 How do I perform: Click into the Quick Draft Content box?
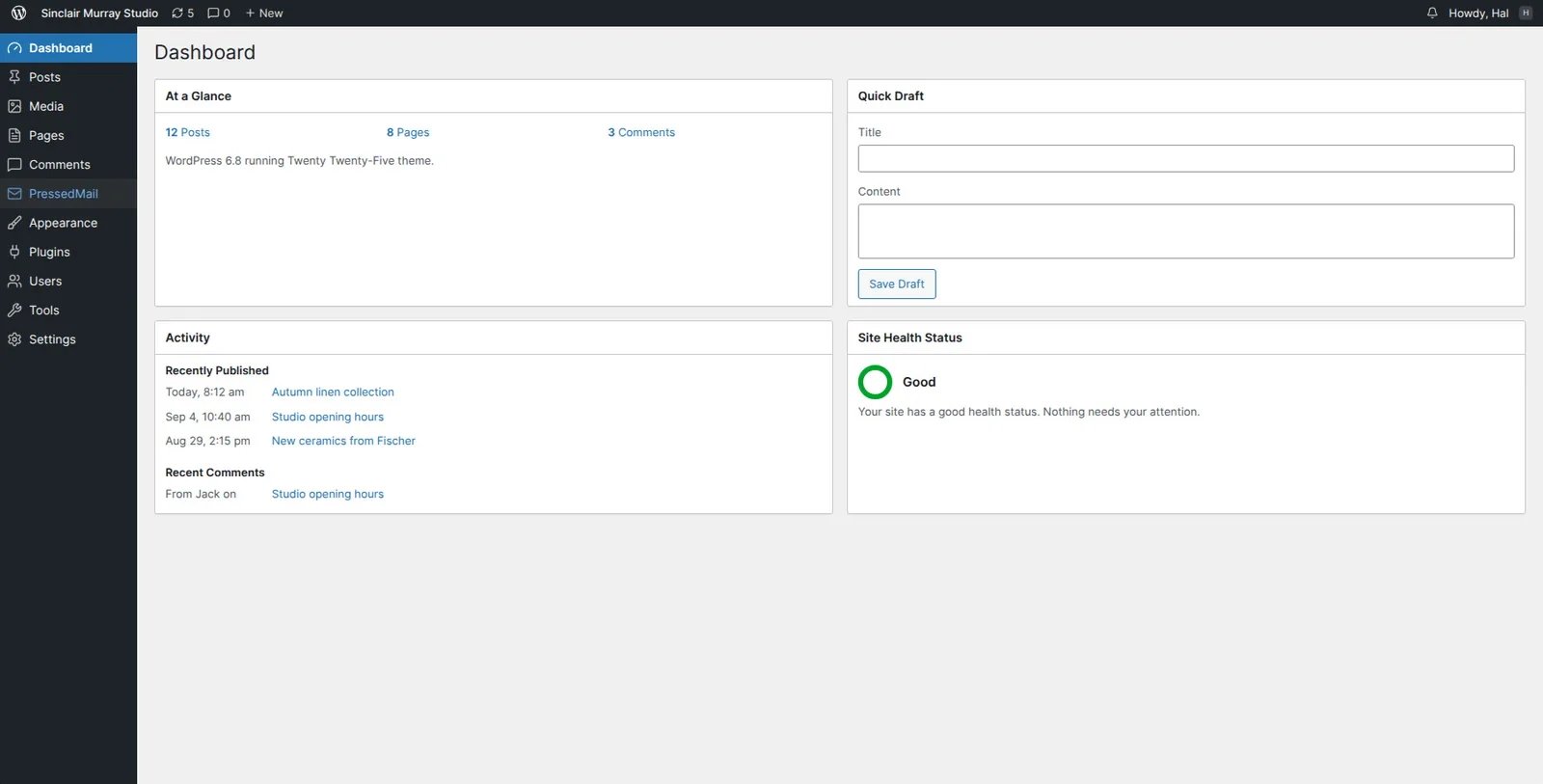tap(1186, 231)
